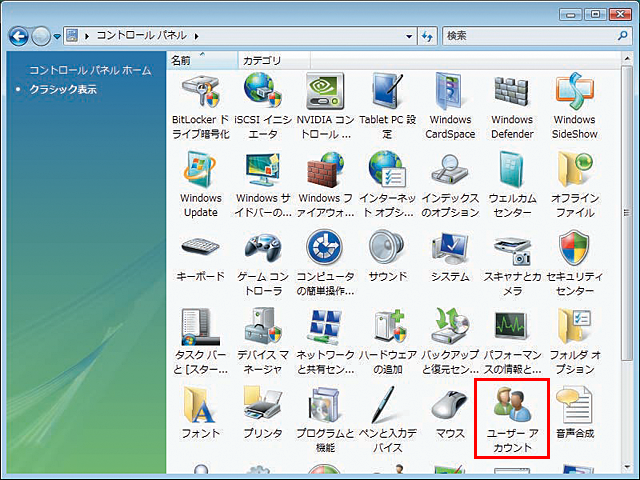The height and width of the screenshot is (480, 640).
Task: Click コントロール パネル ホーム link
Action: (x=90, y=71)
